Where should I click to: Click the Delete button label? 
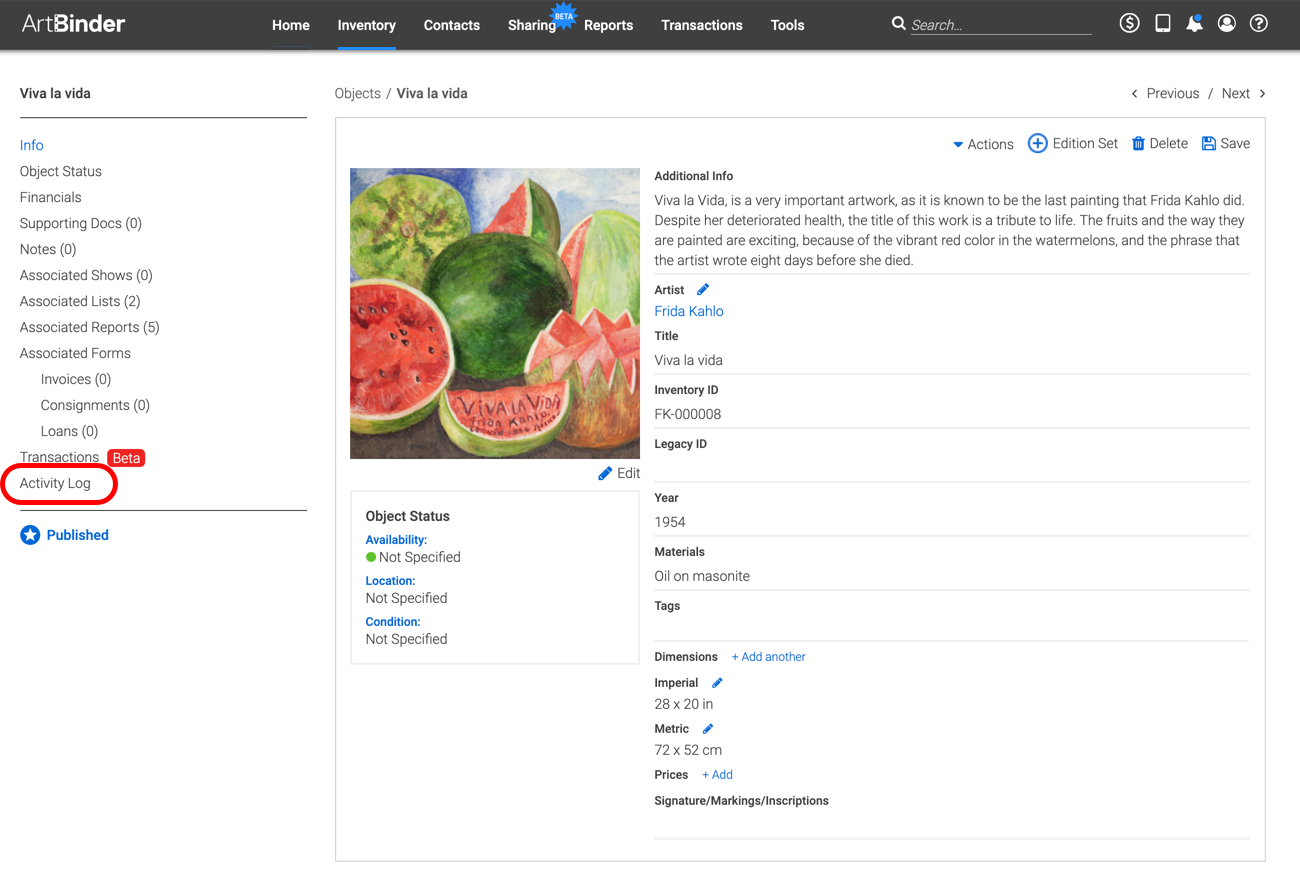(1168, 143)
